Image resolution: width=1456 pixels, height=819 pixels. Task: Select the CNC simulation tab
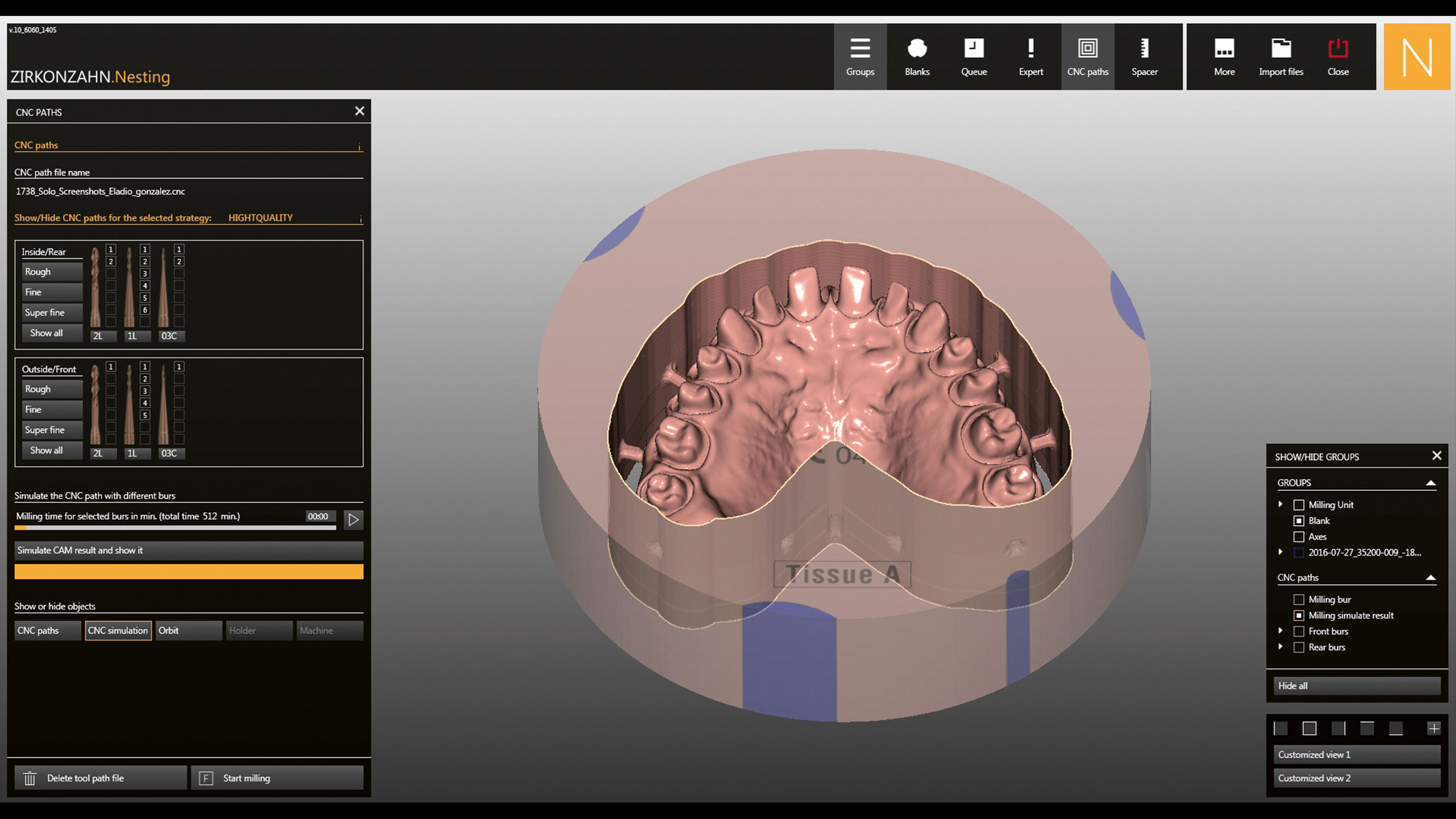point(118,631)
